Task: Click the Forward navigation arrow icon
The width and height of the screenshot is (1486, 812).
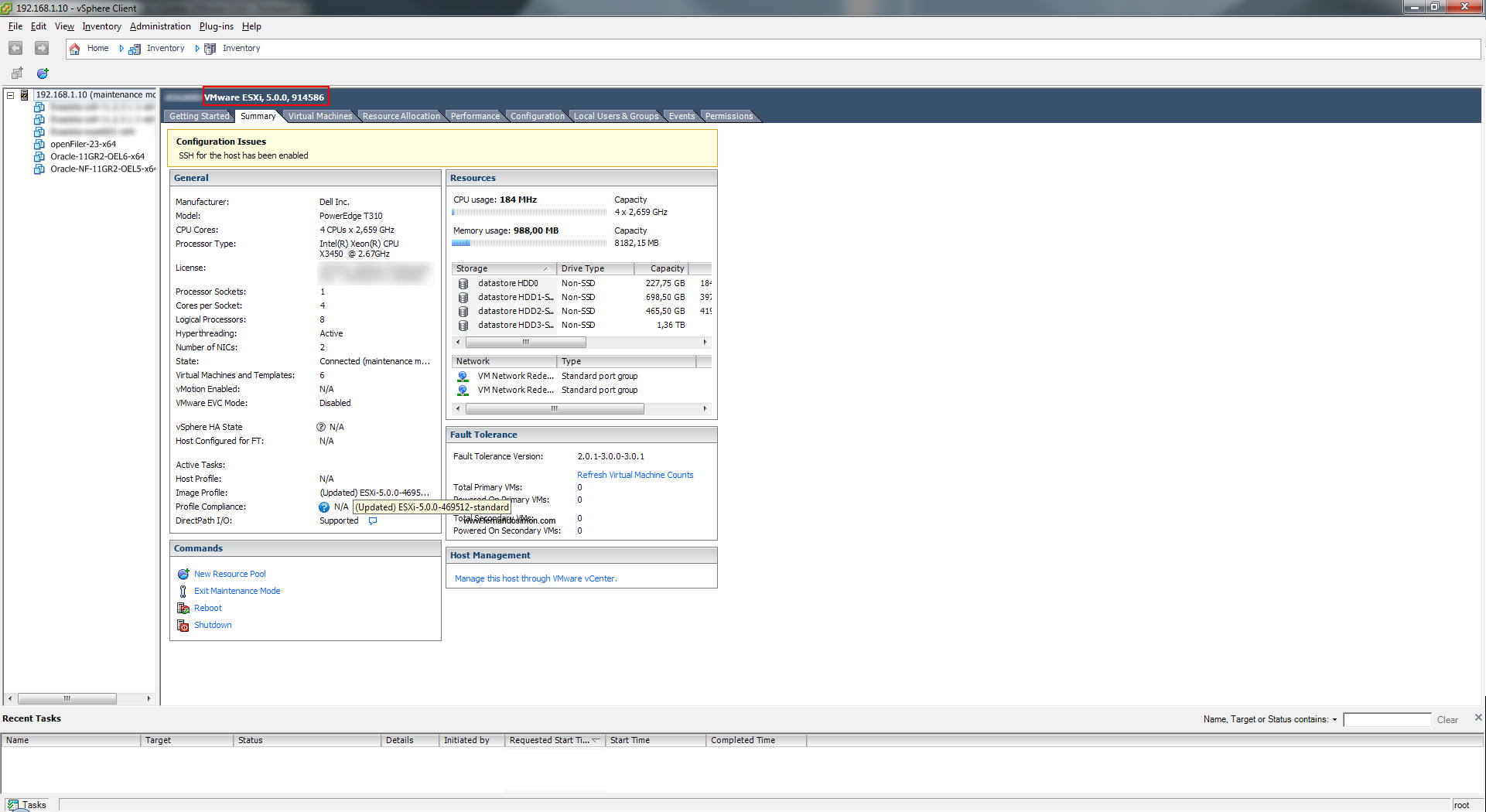Action: tap(42, 48)
